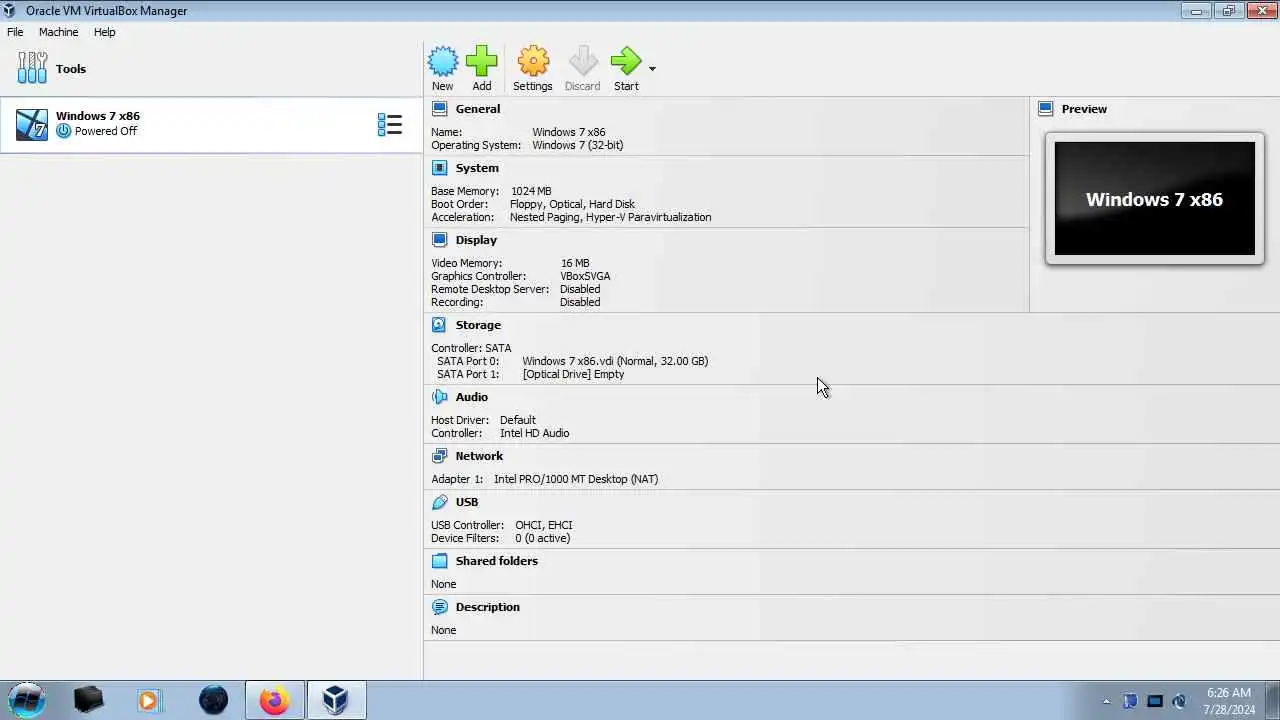Click the green Add machine icon
This screenshot has height=720, width=1280.
click(482, 62)
